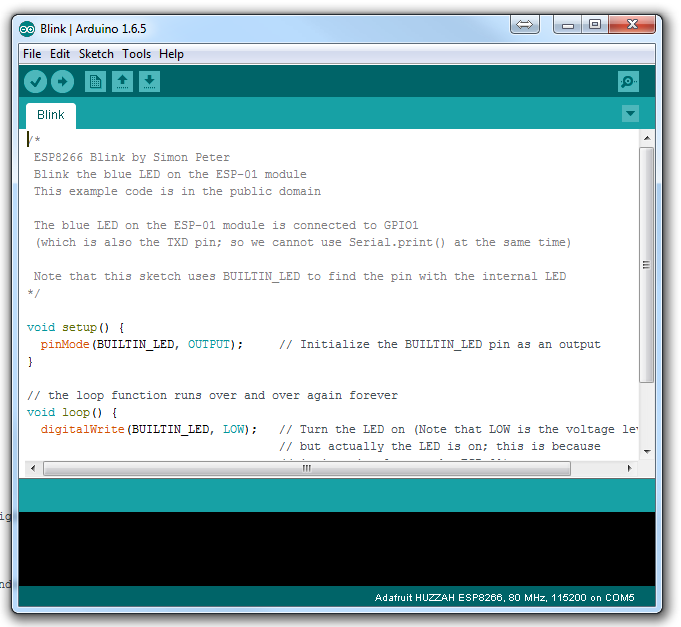This screenshot has height=627, width=681.
Task: Click the comment line mentioning GPIO1
Action: [226, 225]
